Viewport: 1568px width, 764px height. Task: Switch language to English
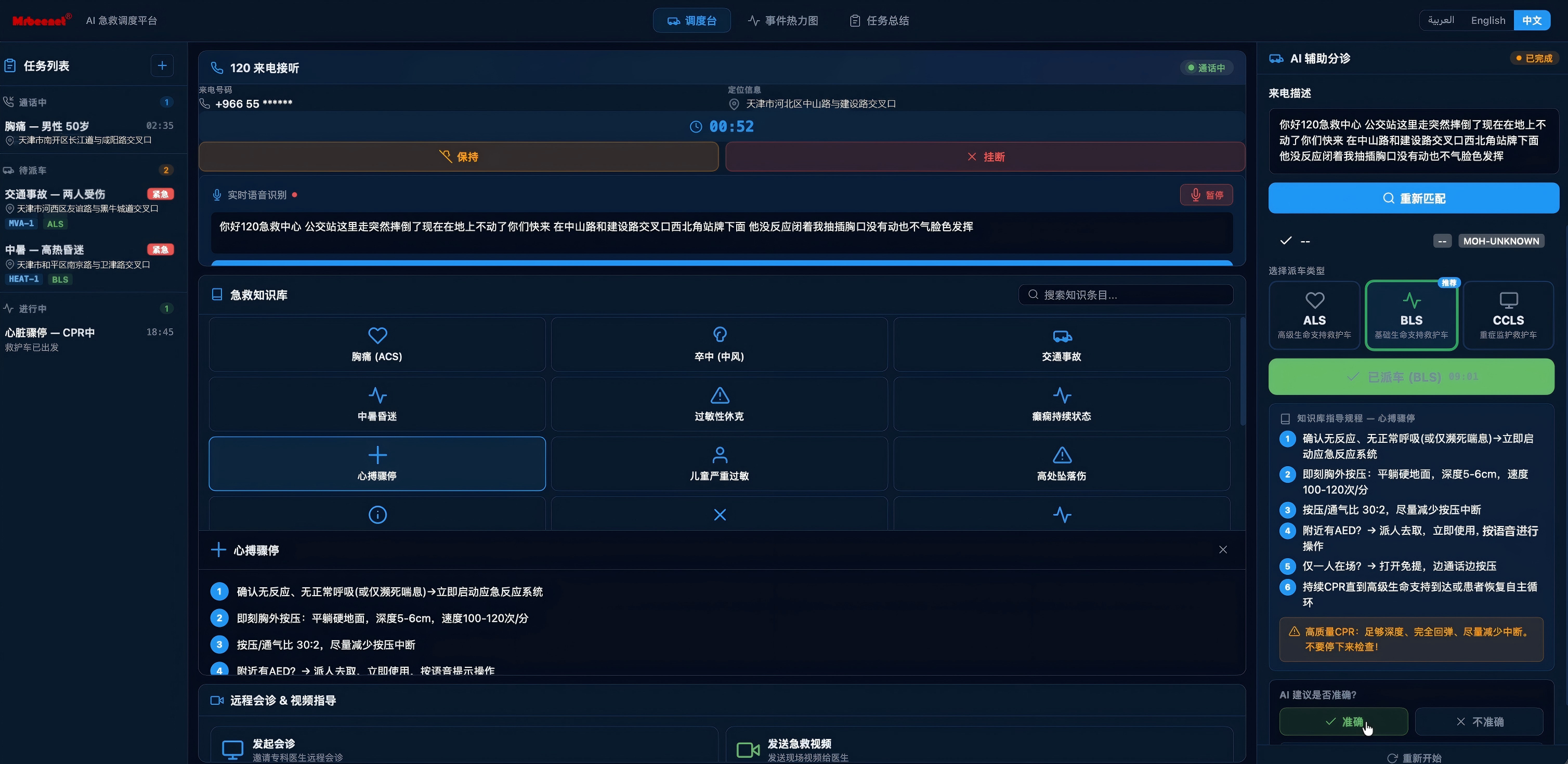1487,20
